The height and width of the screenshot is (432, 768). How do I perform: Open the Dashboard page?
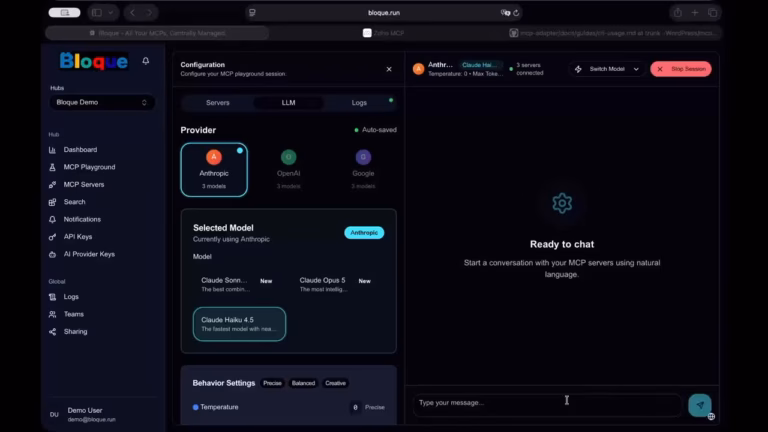pos(80,150)
